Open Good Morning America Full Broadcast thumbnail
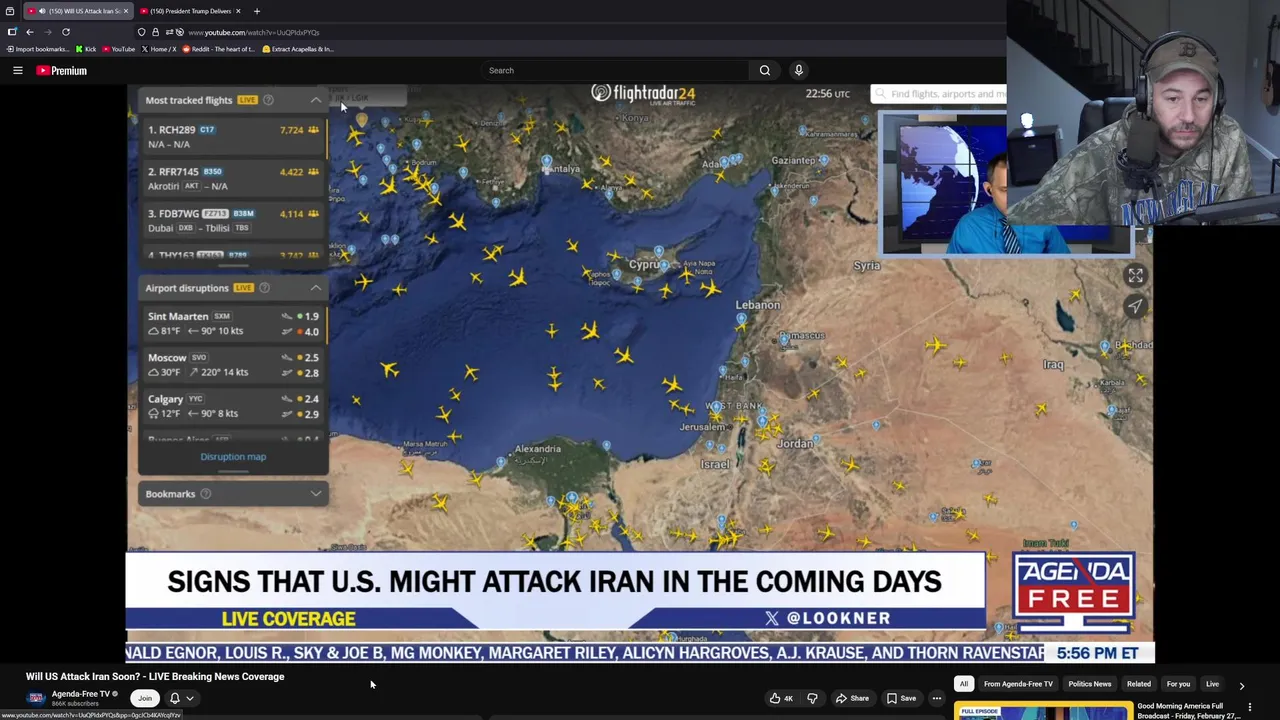The image size is (1280, 720). click(1043, 711)
